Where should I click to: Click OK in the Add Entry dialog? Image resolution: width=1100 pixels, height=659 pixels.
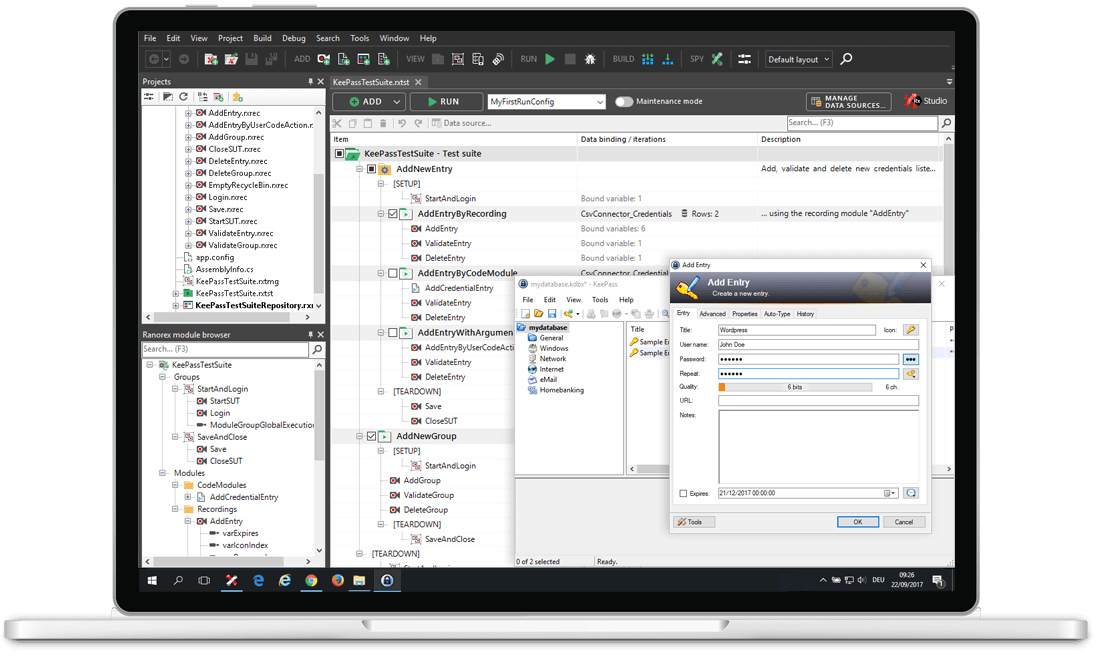click(857, 522)
